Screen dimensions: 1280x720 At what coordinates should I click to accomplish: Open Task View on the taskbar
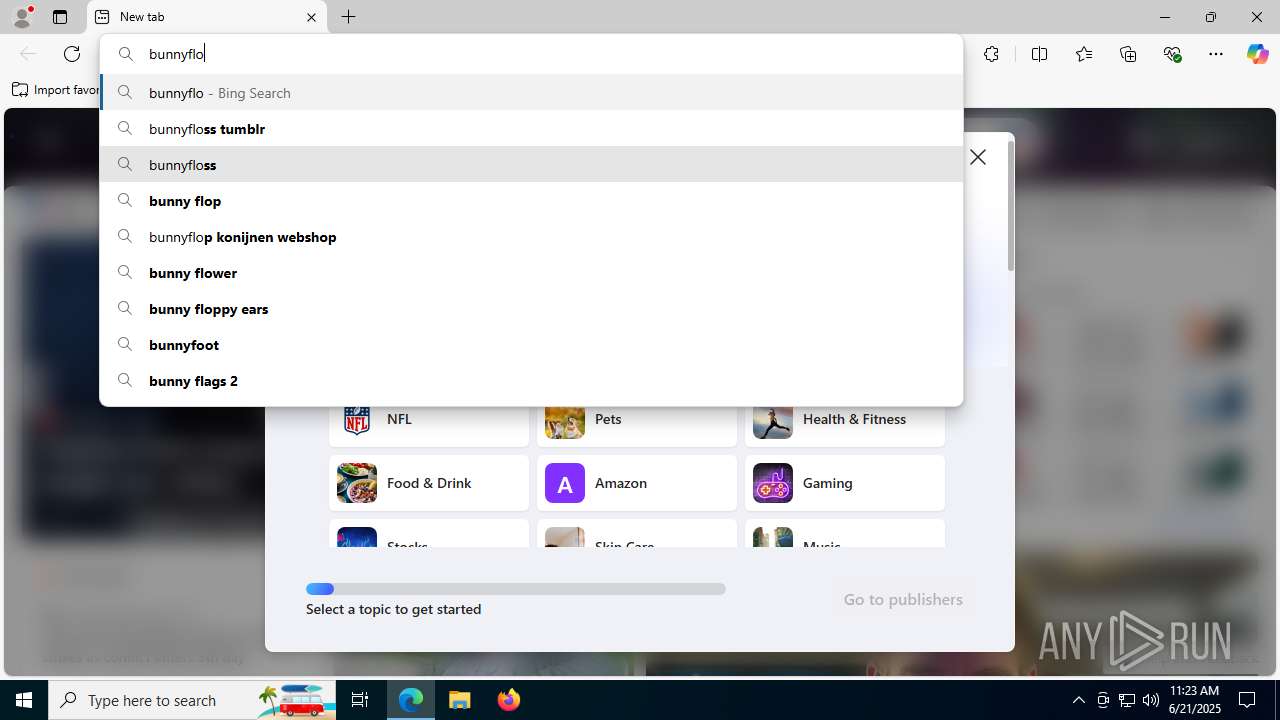tap(360, 700)
